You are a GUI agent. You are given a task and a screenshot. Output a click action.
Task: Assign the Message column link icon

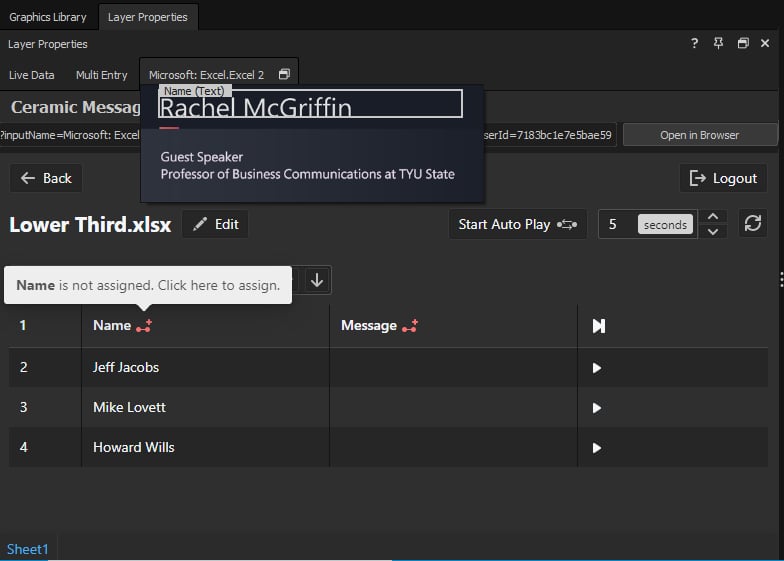(x=410, y=326)
